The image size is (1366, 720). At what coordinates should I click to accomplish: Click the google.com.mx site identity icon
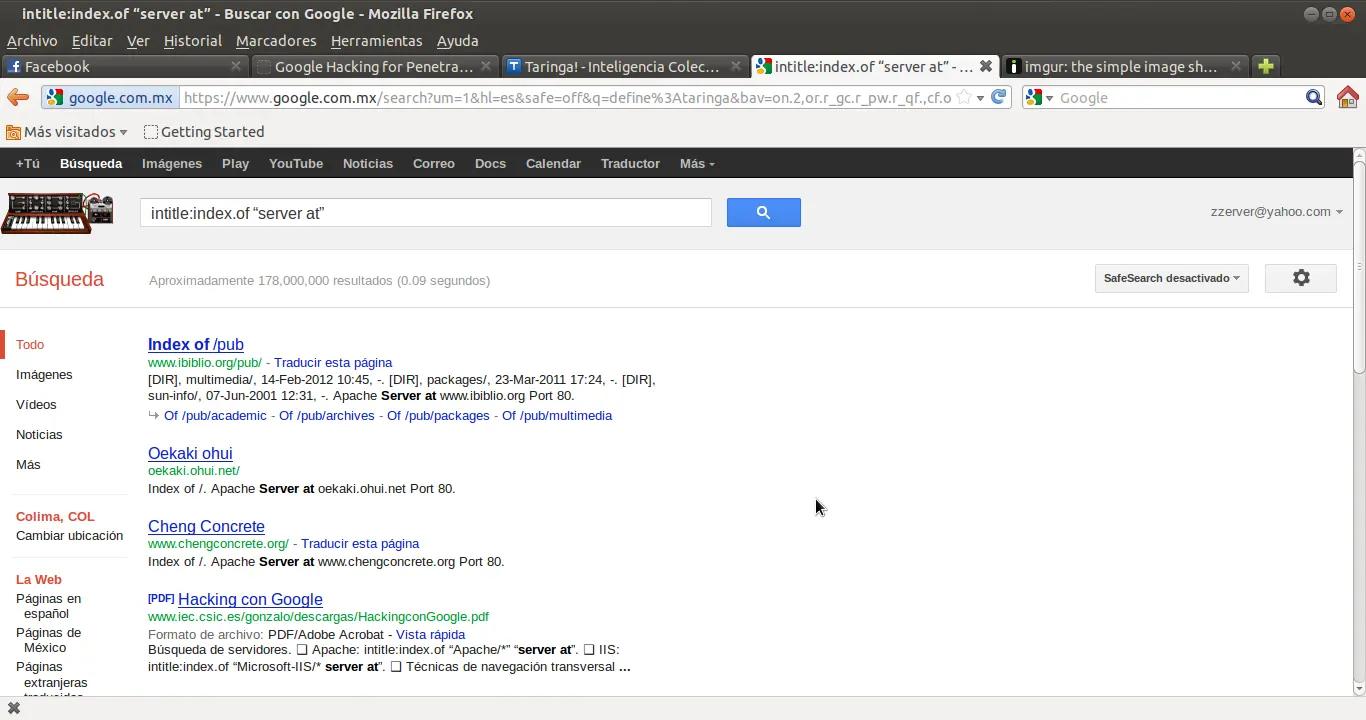[x=110, y=97]
